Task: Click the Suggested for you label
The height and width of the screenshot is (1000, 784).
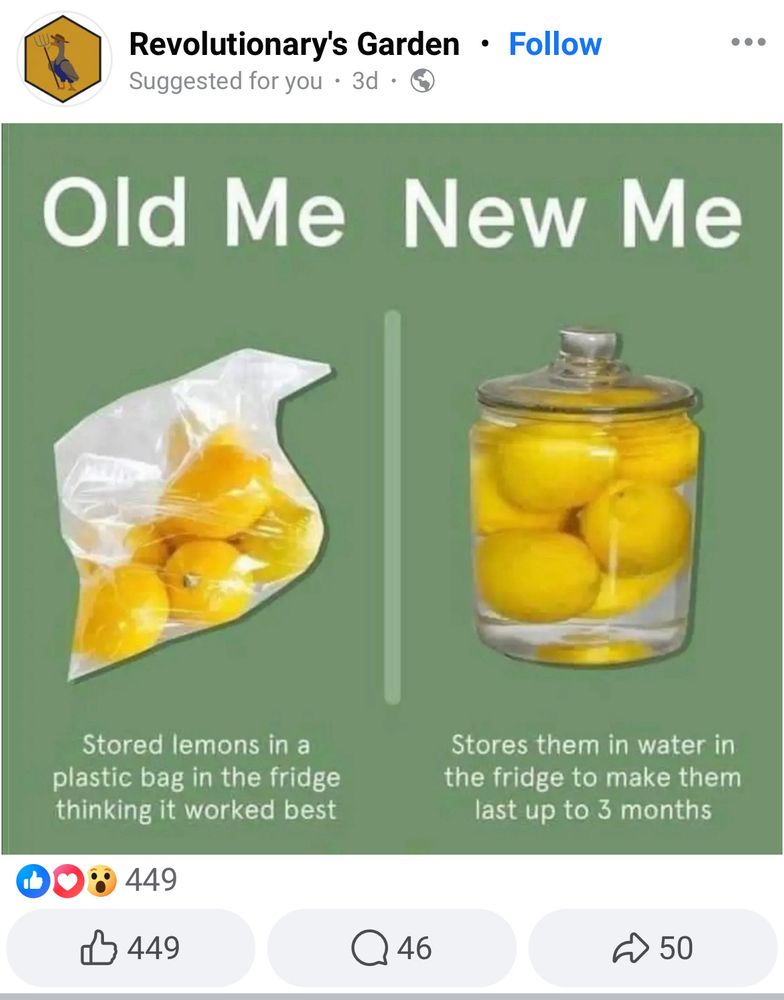Action: (226, 81)
